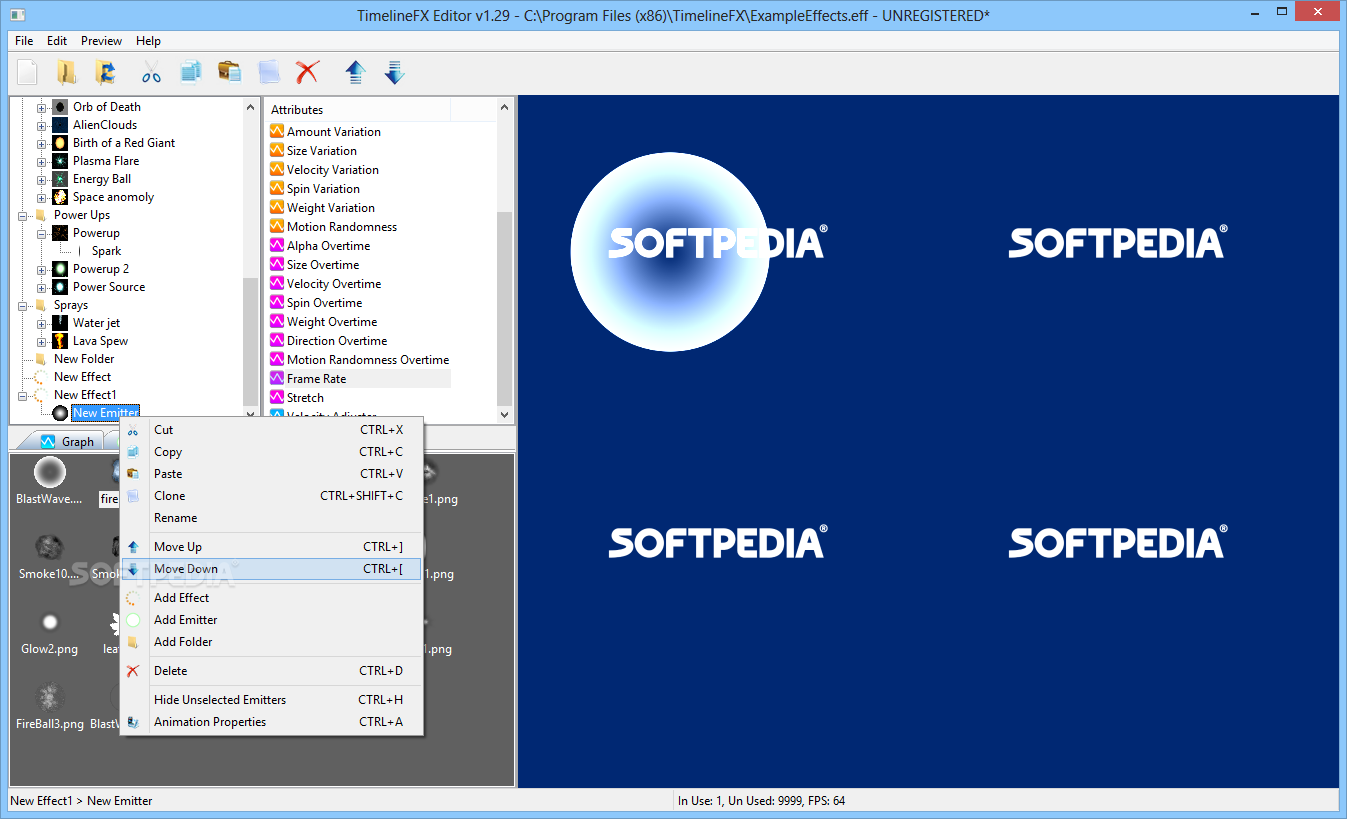Choose Add Folder in context menu

(x=271, y=642)
